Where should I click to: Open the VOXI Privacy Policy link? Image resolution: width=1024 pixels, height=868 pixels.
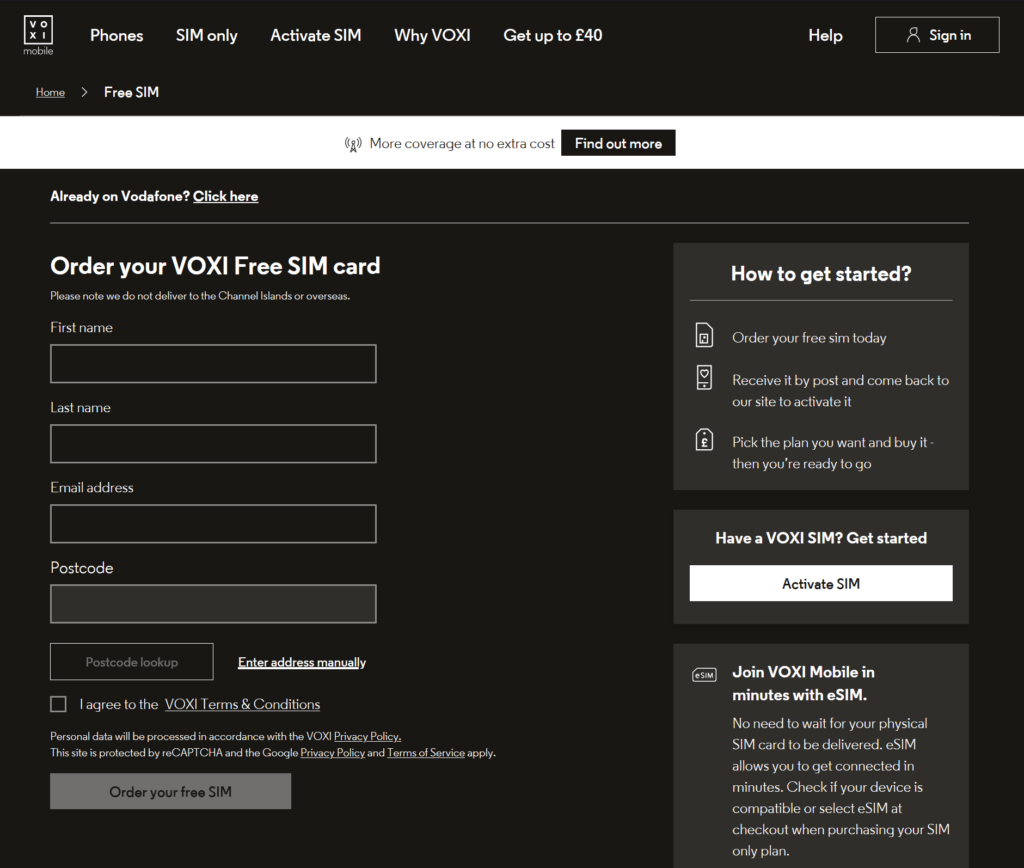click(x=367, y=736)
